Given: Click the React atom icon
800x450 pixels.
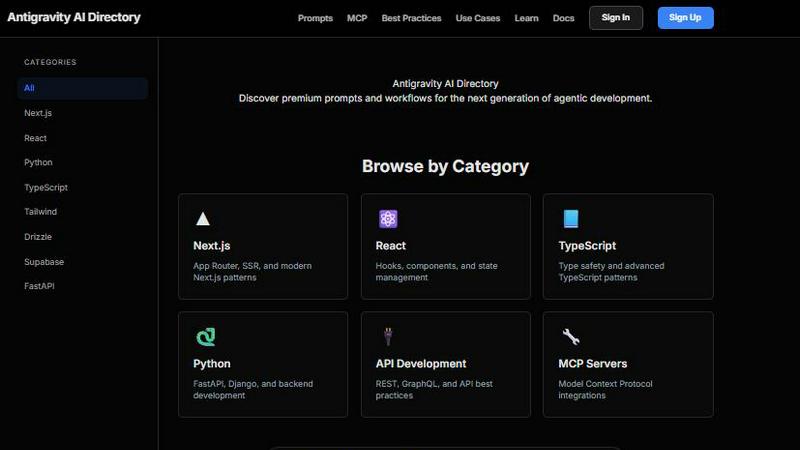Looking at the screenshot, I should tap(388, 219).
